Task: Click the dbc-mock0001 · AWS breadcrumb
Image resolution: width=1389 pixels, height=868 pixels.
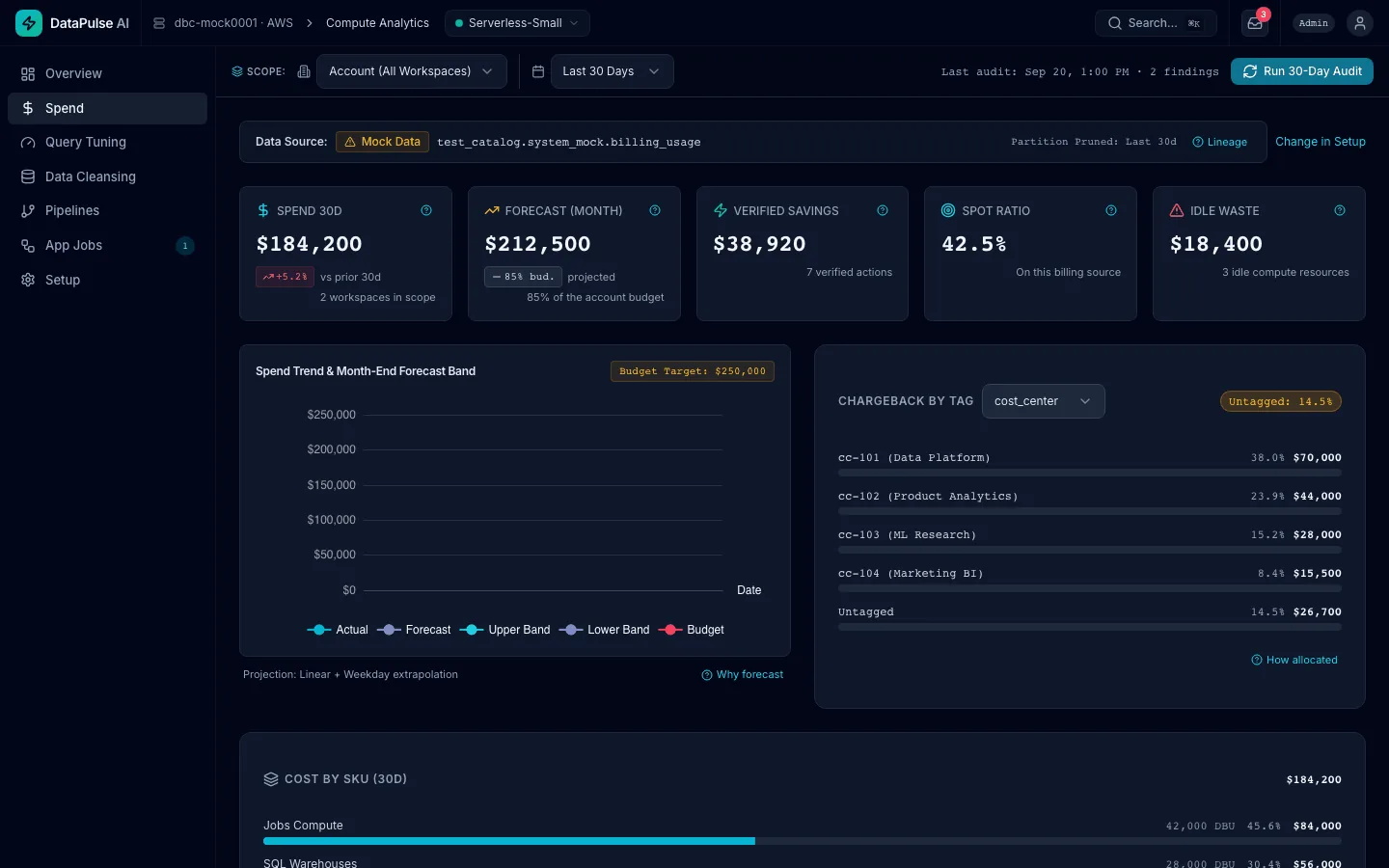Action: point(233,23)
